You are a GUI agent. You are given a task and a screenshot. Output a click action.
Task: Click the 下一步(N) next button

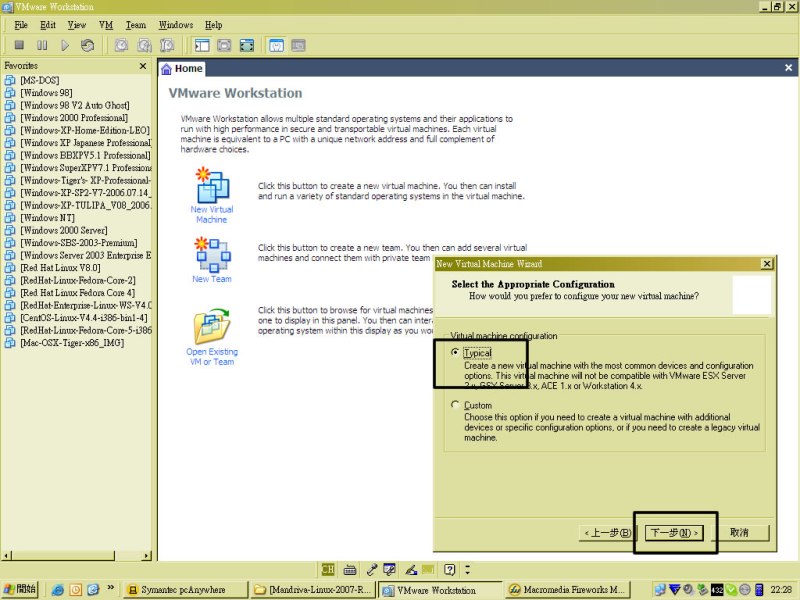pos(674,533)
